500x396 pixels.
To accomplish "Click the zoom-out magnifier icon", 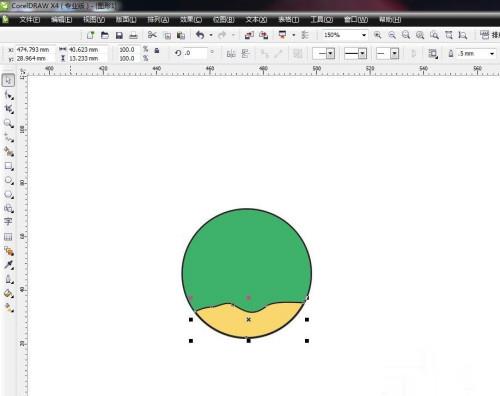I will (x=392, y=35).
